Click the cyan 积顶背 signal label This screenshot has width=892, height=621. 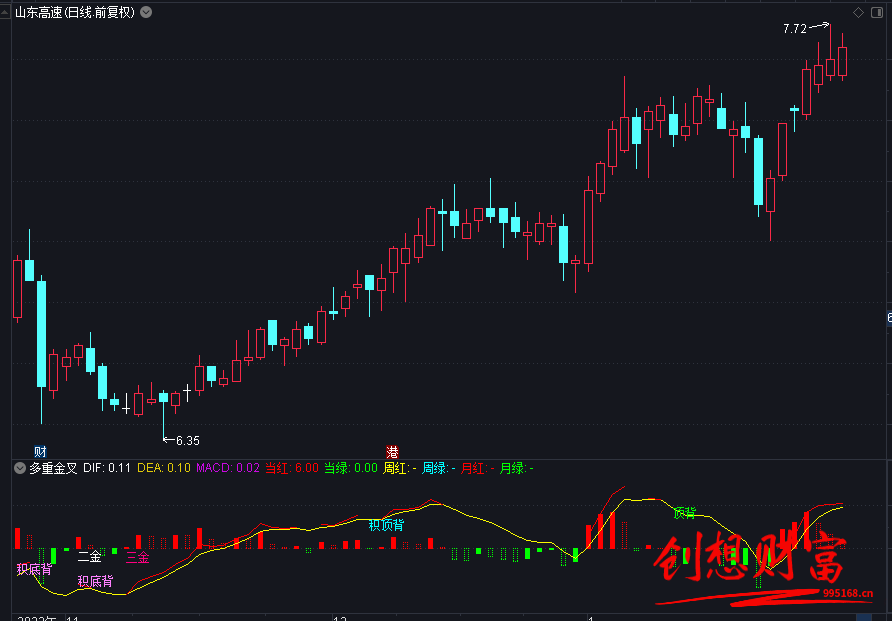(386, 525)
